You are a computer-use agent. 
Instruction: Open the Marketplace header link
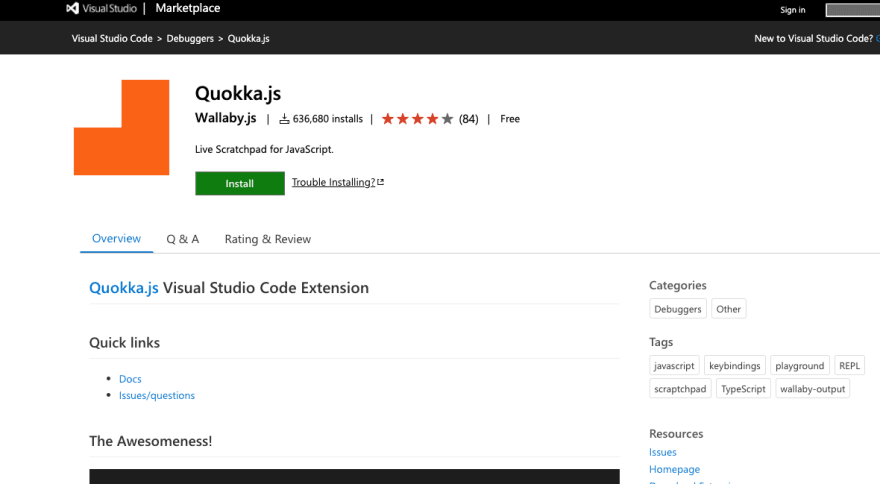click(187, 8)
